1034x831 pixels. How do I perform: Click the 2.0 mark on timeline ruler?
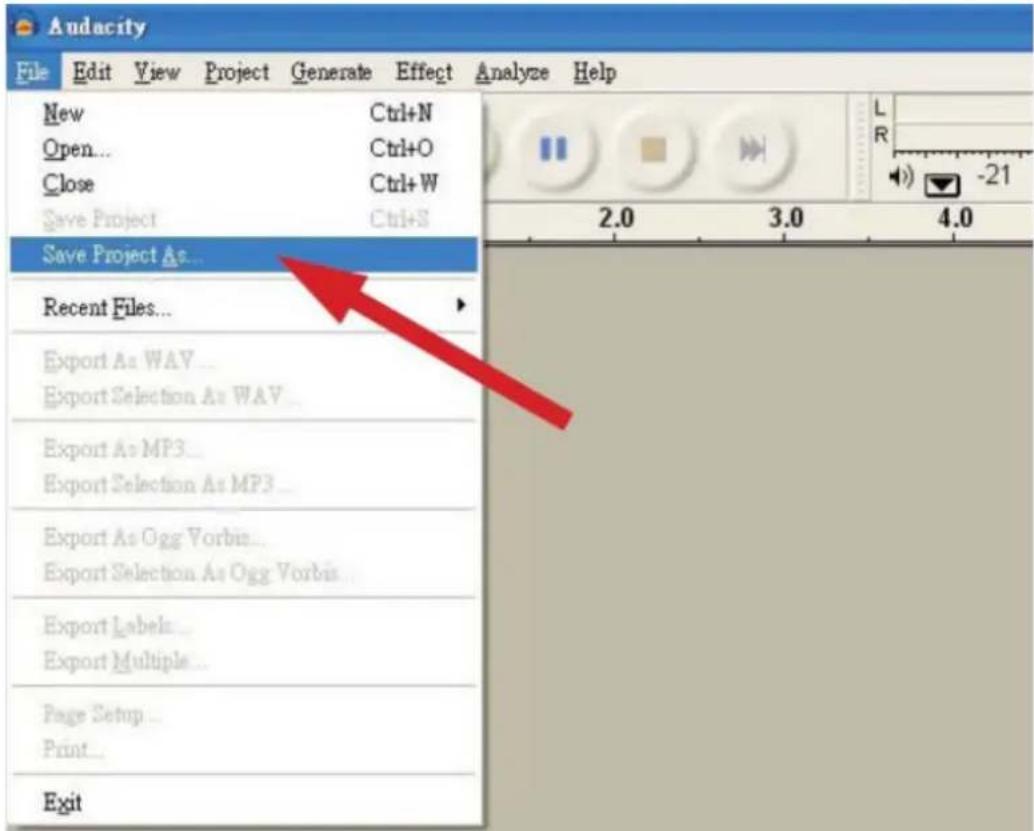point(616,218)
